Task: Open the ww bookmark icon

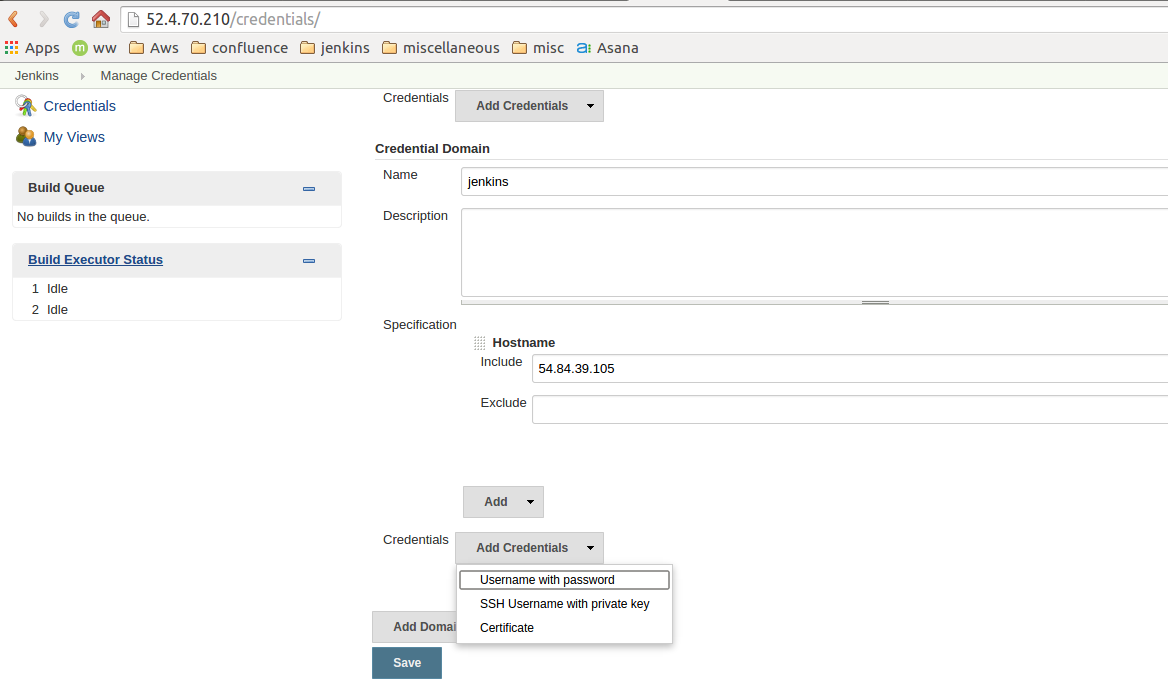Action: [x=80, y=48]
